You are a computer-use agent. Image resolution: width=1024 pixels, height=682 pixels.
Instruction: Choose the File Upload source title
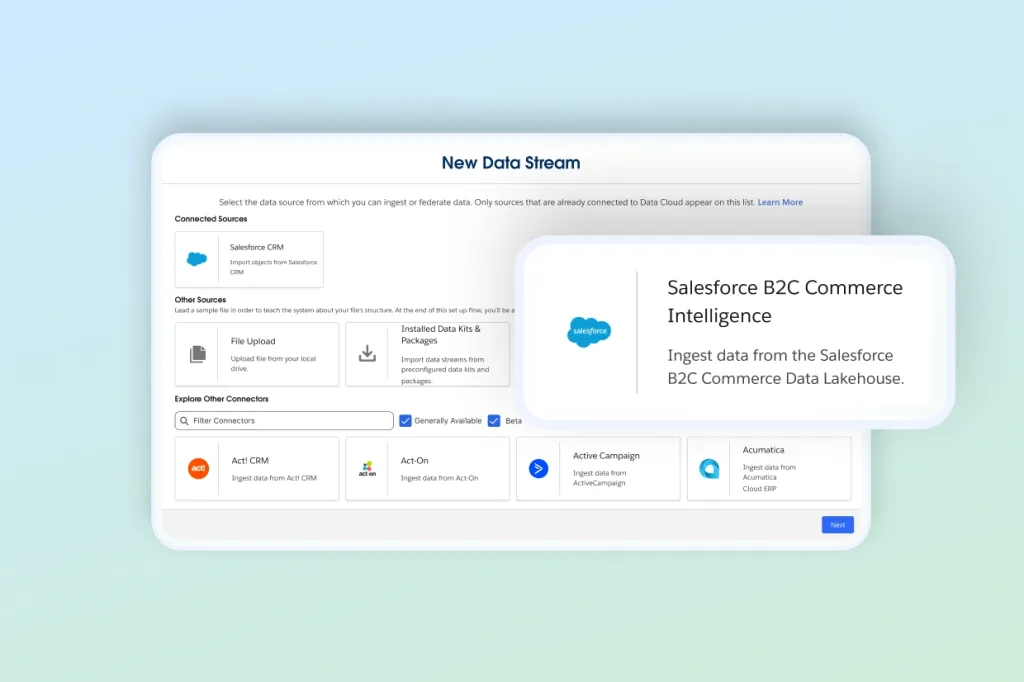click(253, 341)
